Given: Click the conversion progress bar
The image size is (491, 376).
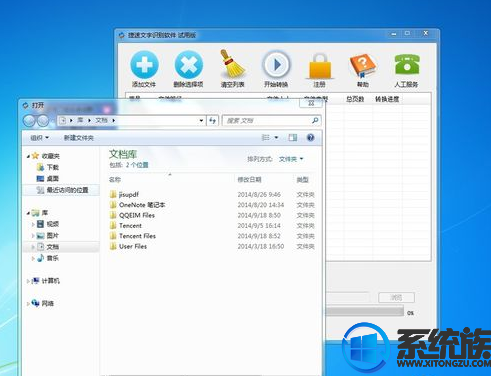Looking at the screenshot, I should coord(364,312).
